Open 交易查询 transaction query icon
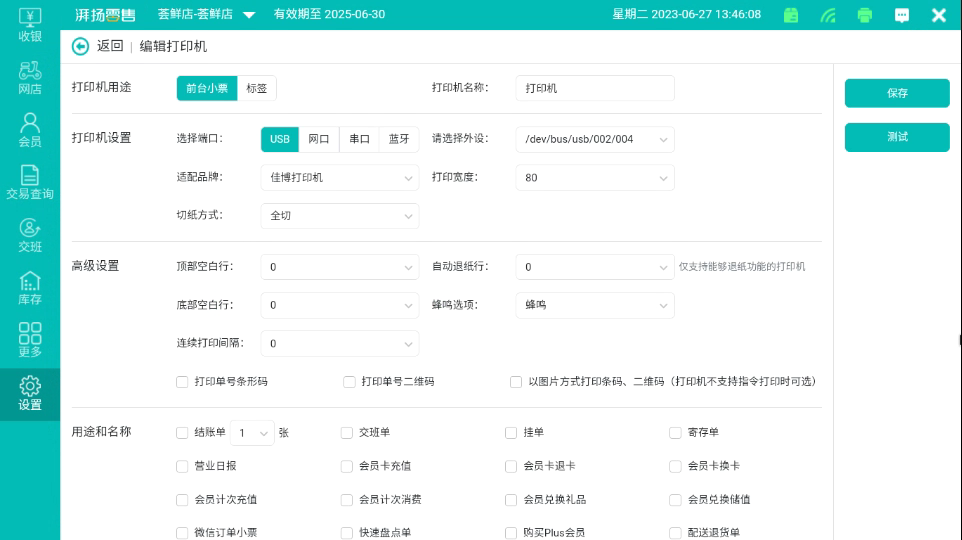962x540 pixels. (x=30, y=182)
